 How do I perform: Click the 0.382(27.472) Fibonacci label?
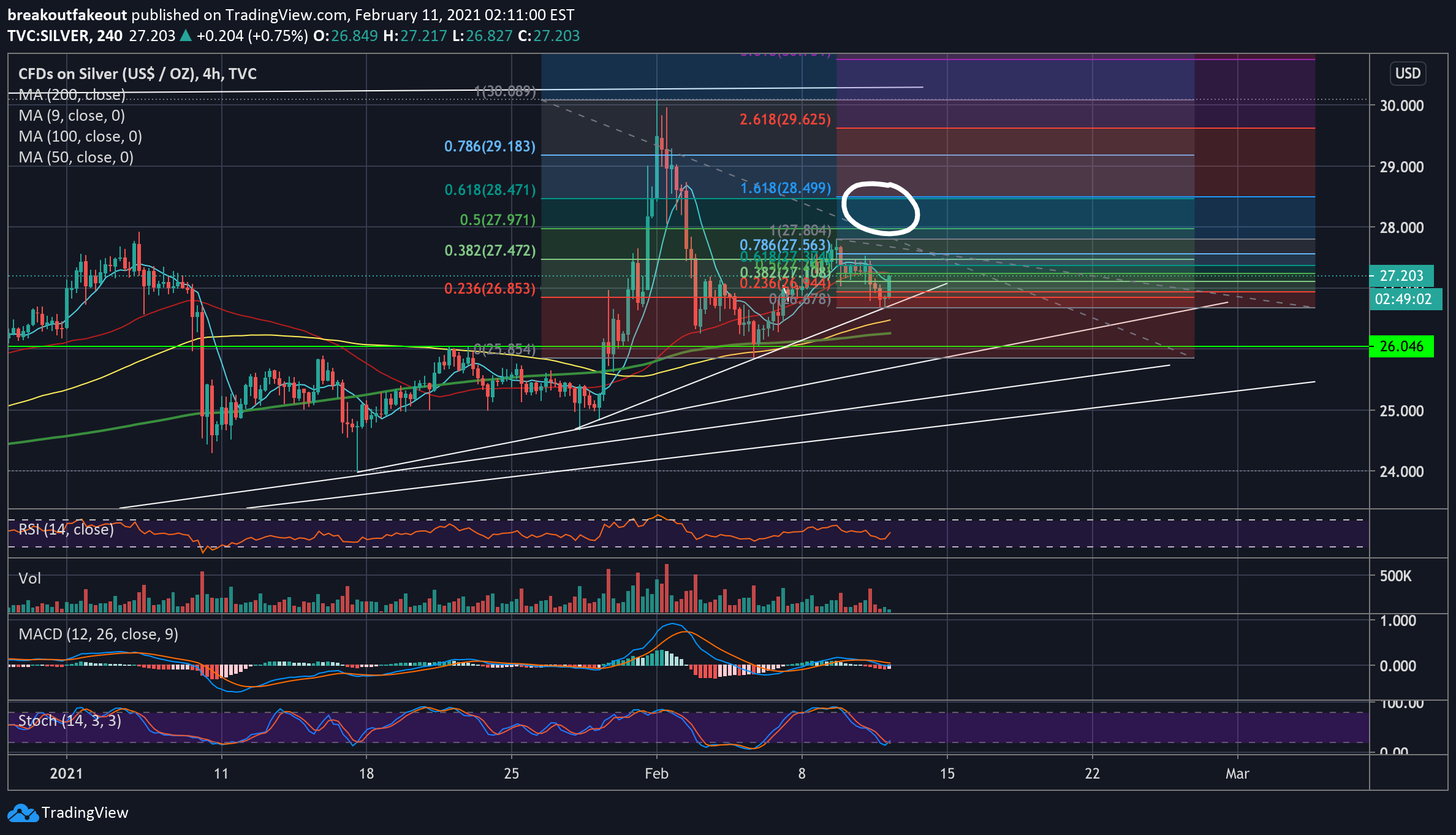coord(490,251)
